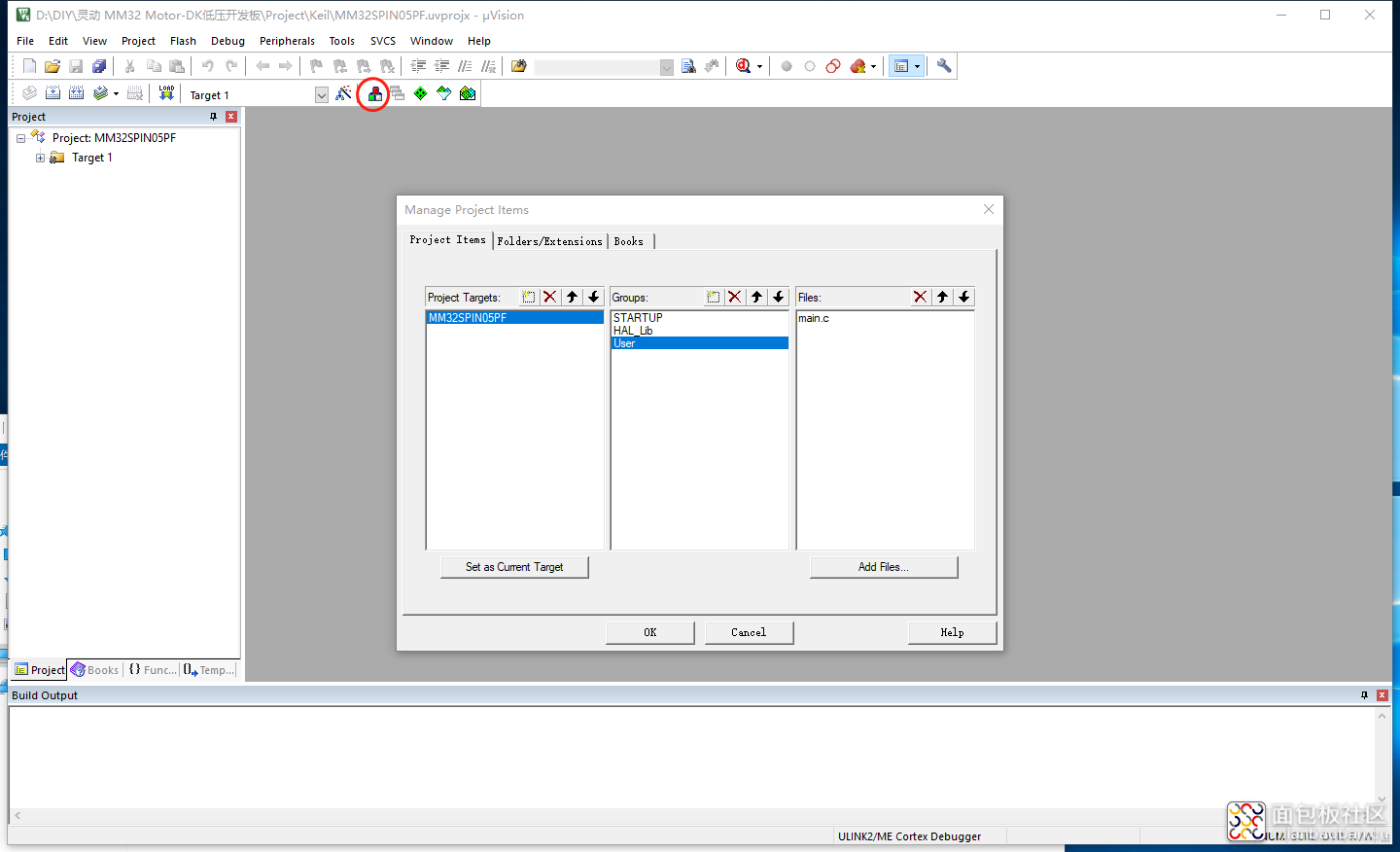Image resolution: width=1400 pixels, height=852 pixels.
Task: Open the Open Document folder icon
Action: point(519,66)
